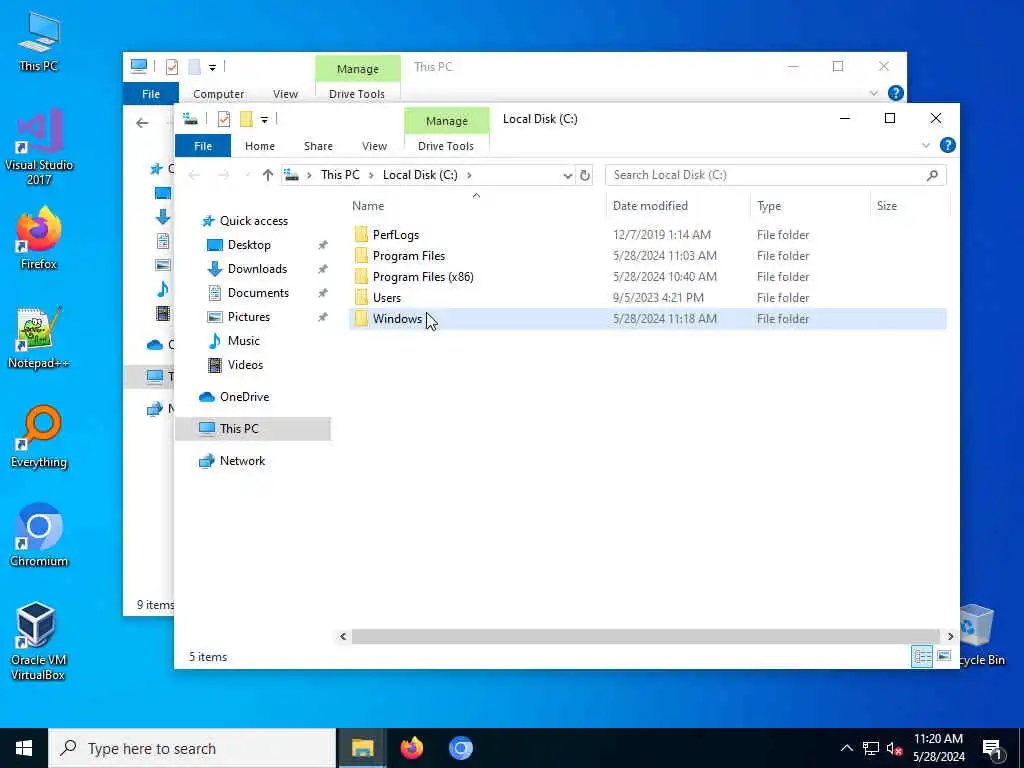Viewport: 1024px width, 768px height.
Task: Select OneDrive in navigation pane
Action: 244,396
